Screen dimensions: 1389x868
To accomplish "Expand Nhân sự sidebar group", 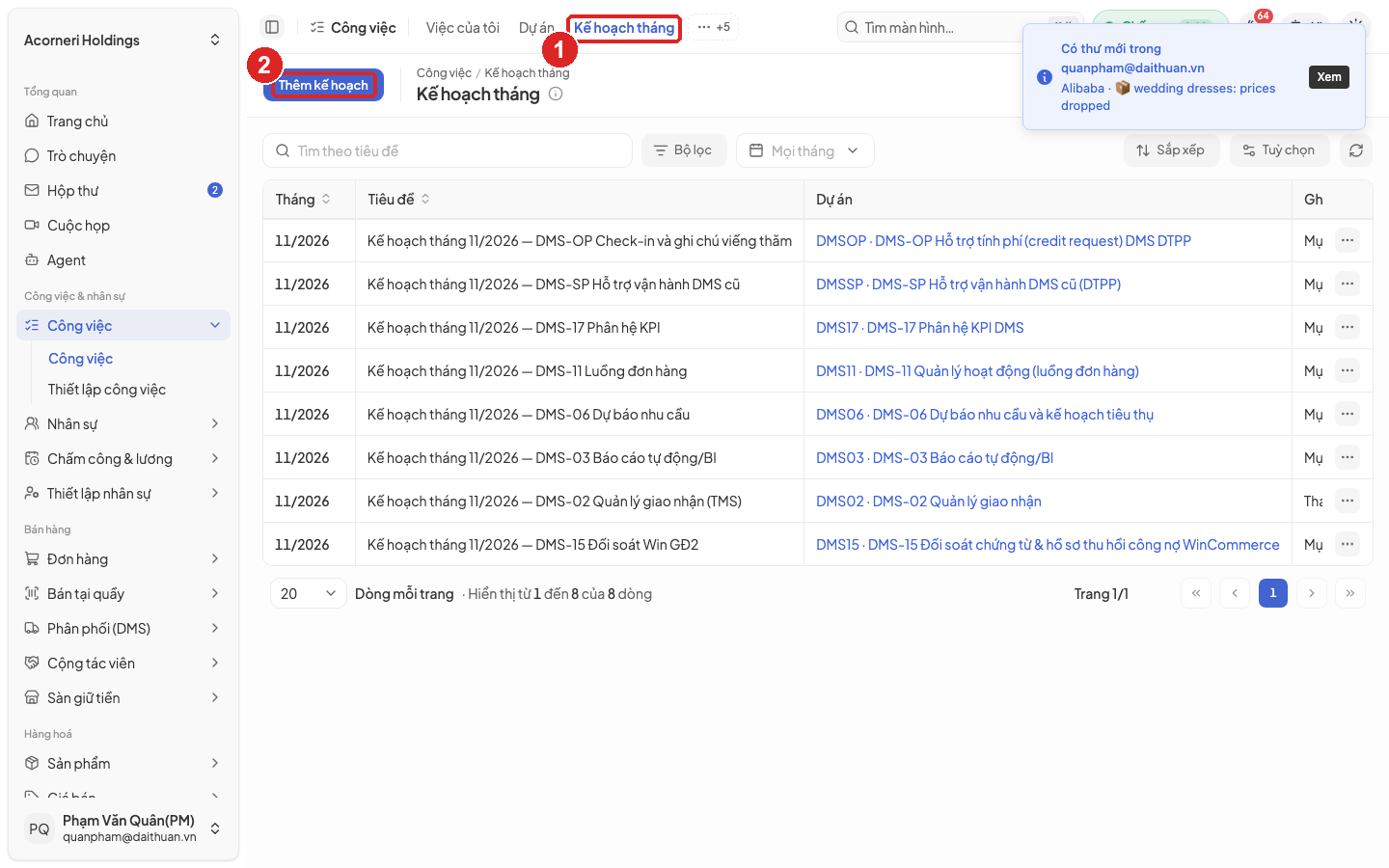I will pyautogui.click(x=123, y=424).
